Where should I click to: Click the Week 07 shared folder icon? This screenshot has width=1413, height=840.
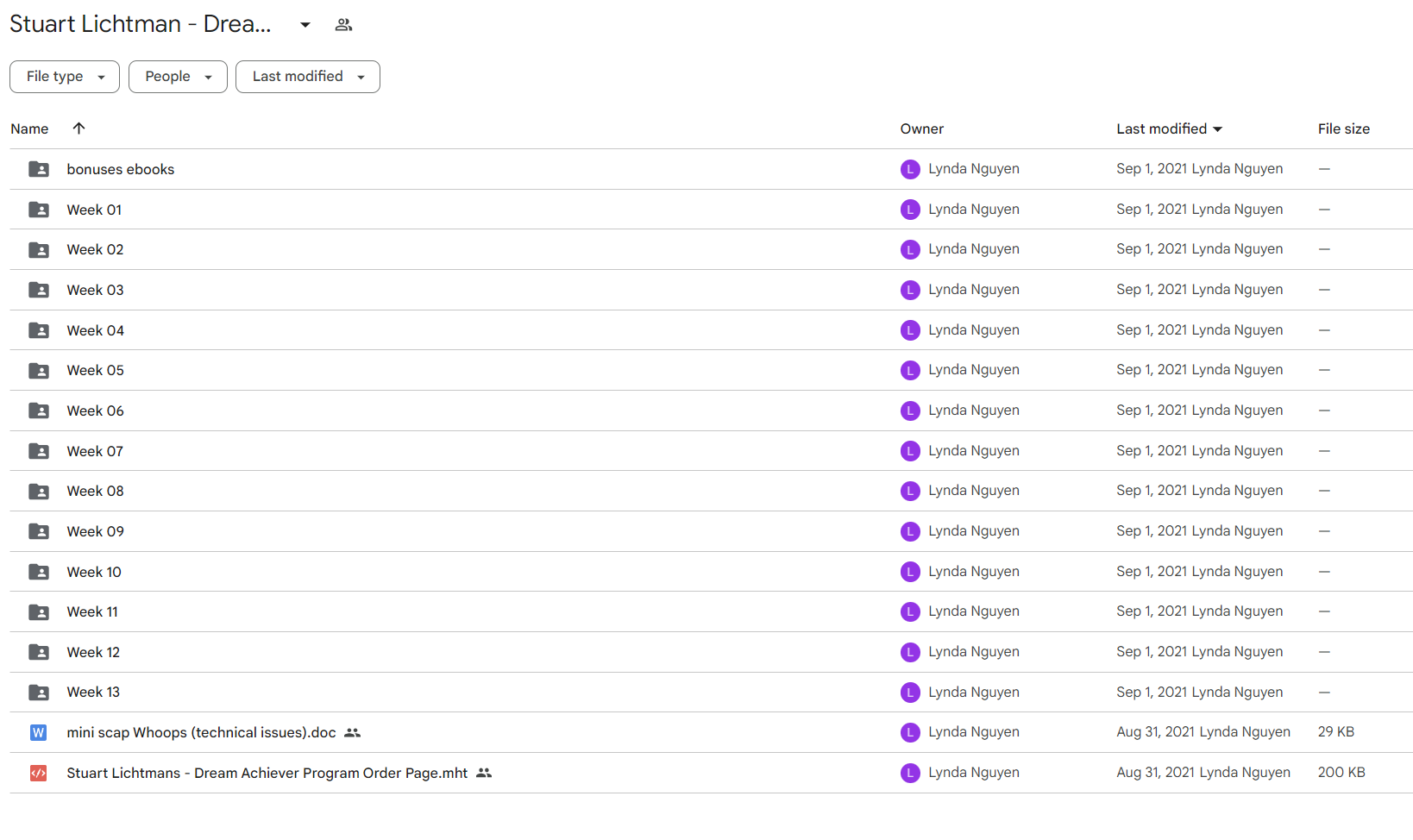tap(39, 451)
